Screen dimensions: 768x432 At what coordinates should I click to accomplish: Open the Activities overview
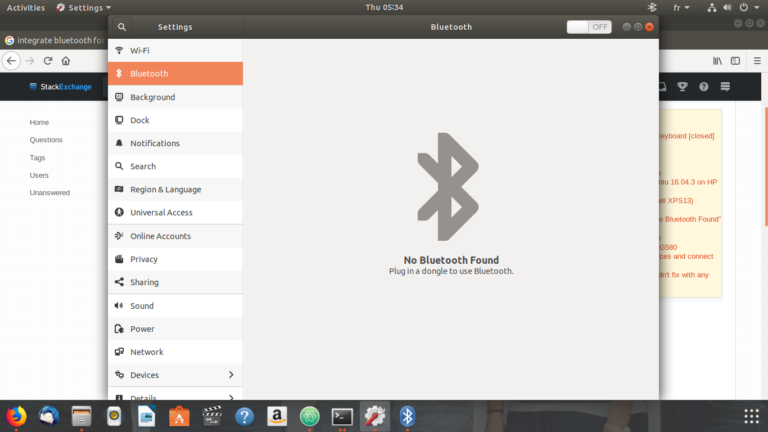tap(25, 7)
